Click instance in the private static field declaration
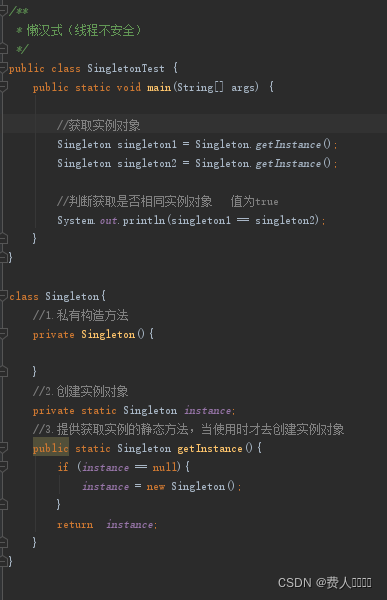The image size is (387, 600). tap(207, 411)
